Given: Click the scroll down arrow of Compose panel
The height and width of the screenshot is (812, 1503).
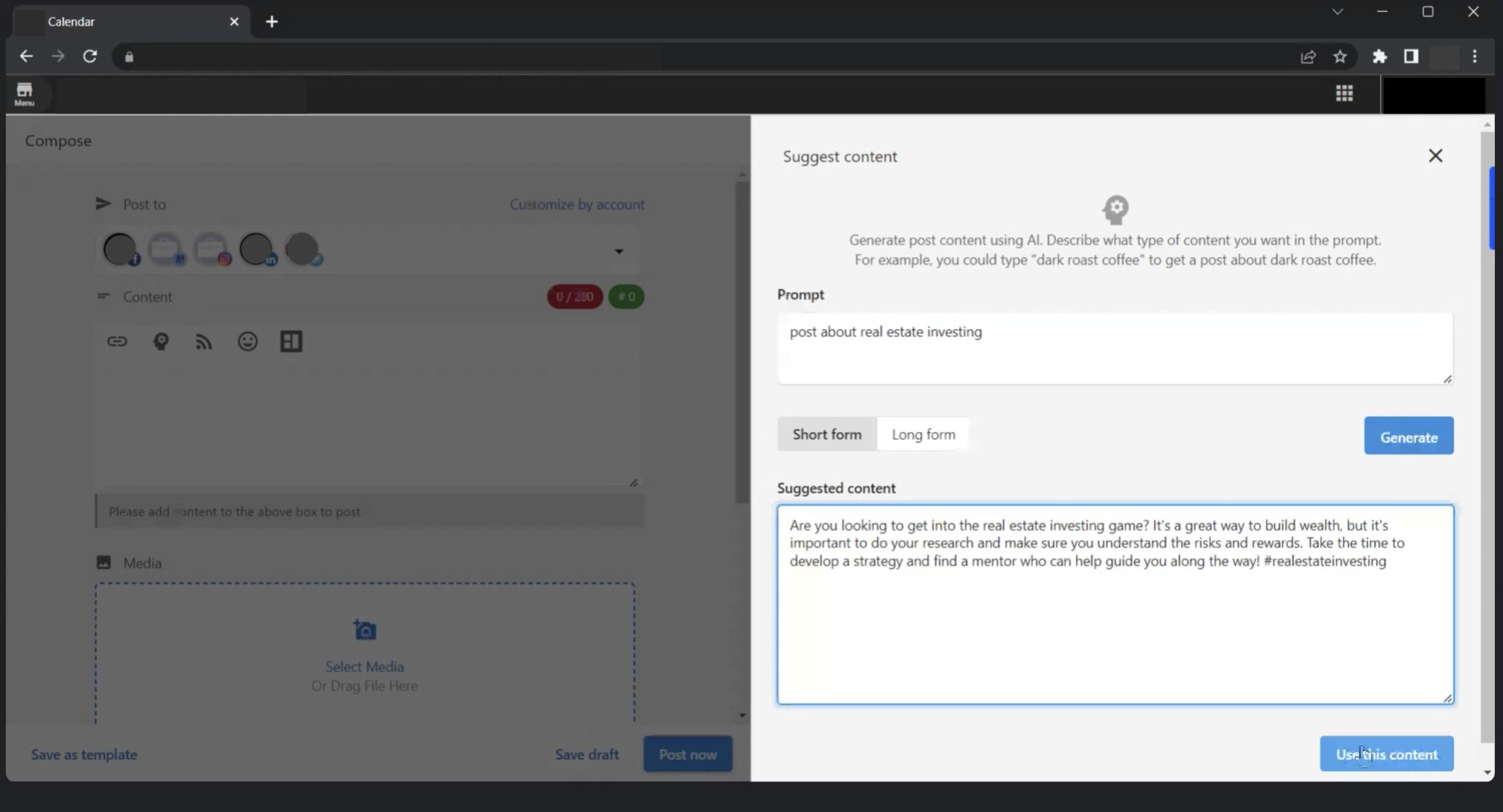Looking at the screenshot, I should click(742, 715).
